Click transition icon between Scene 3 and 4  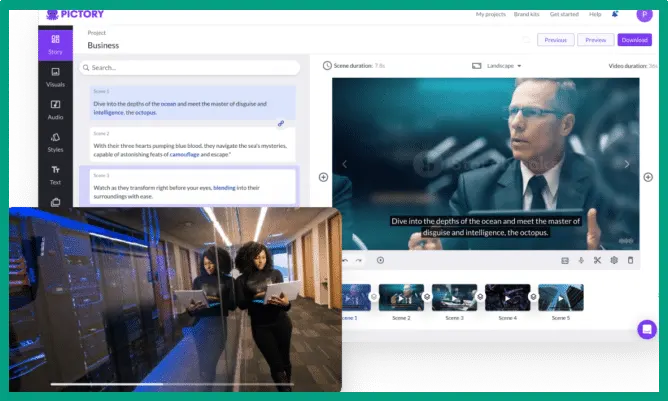click(480, 297)
